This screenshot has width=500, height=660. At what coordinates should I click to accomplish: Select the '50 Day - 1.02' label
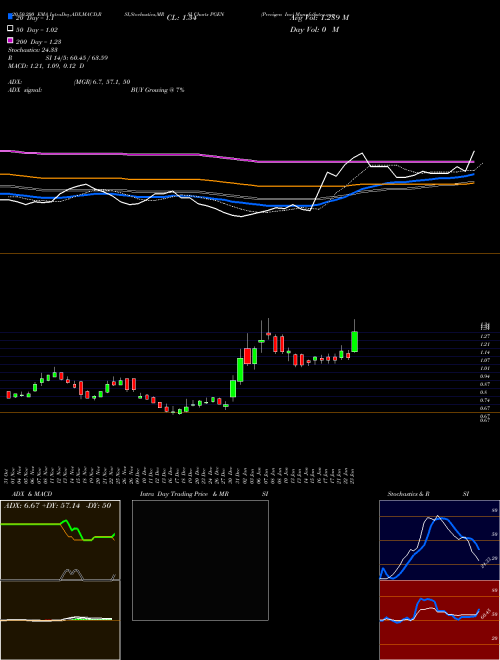tap(37, 30)
